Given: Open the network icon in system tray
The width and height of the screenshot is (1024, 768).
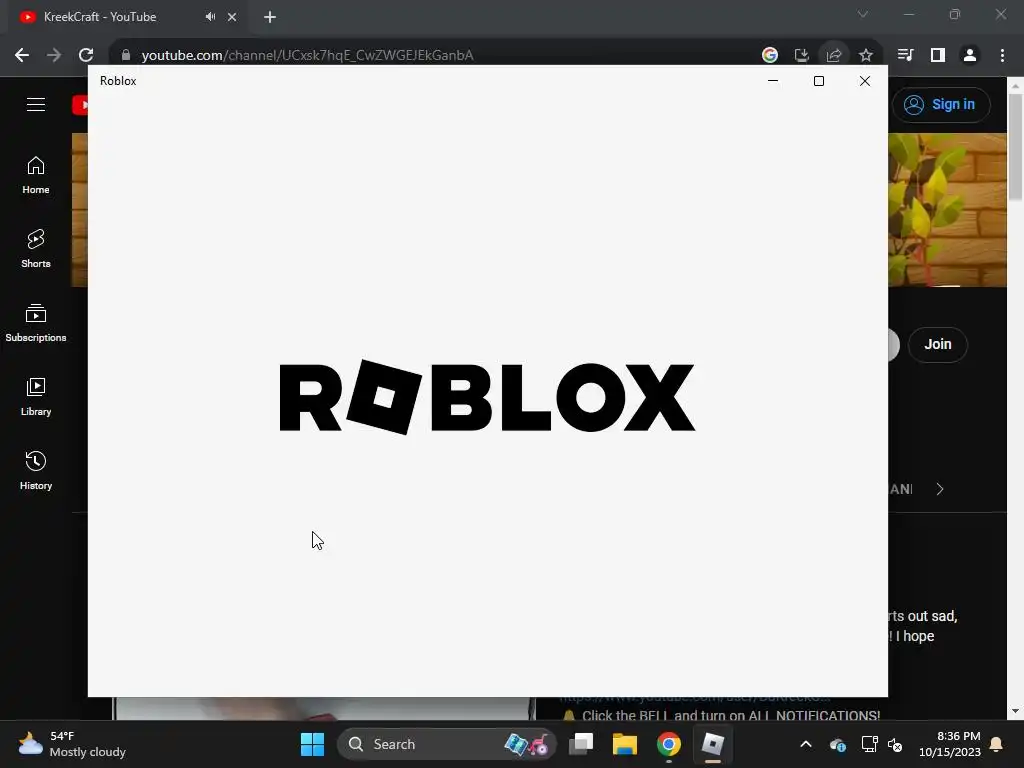Looking at the screenshot, I should click(x=869, y=744).
